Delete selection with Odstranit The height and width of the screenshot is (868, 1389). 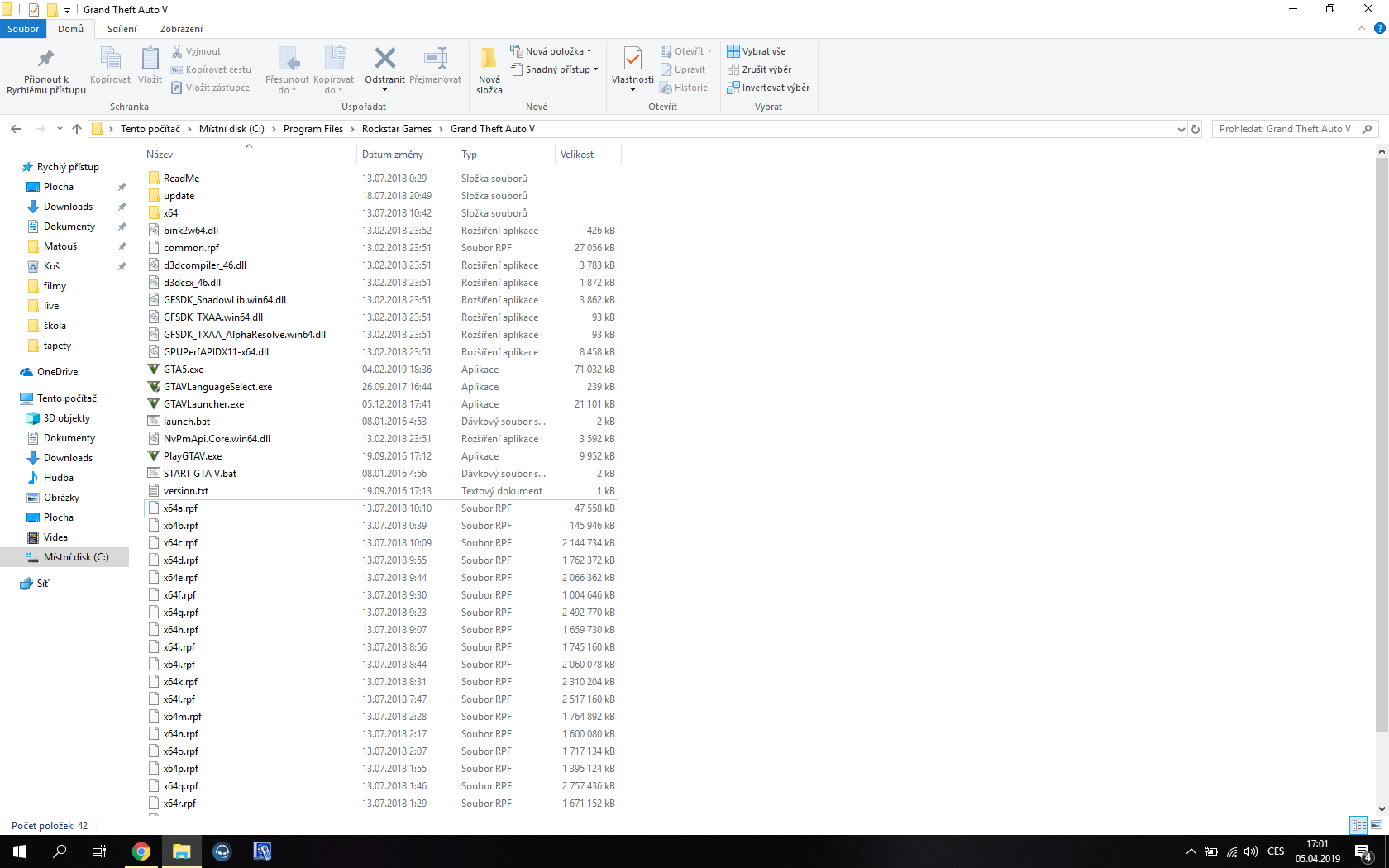point(384,69)
